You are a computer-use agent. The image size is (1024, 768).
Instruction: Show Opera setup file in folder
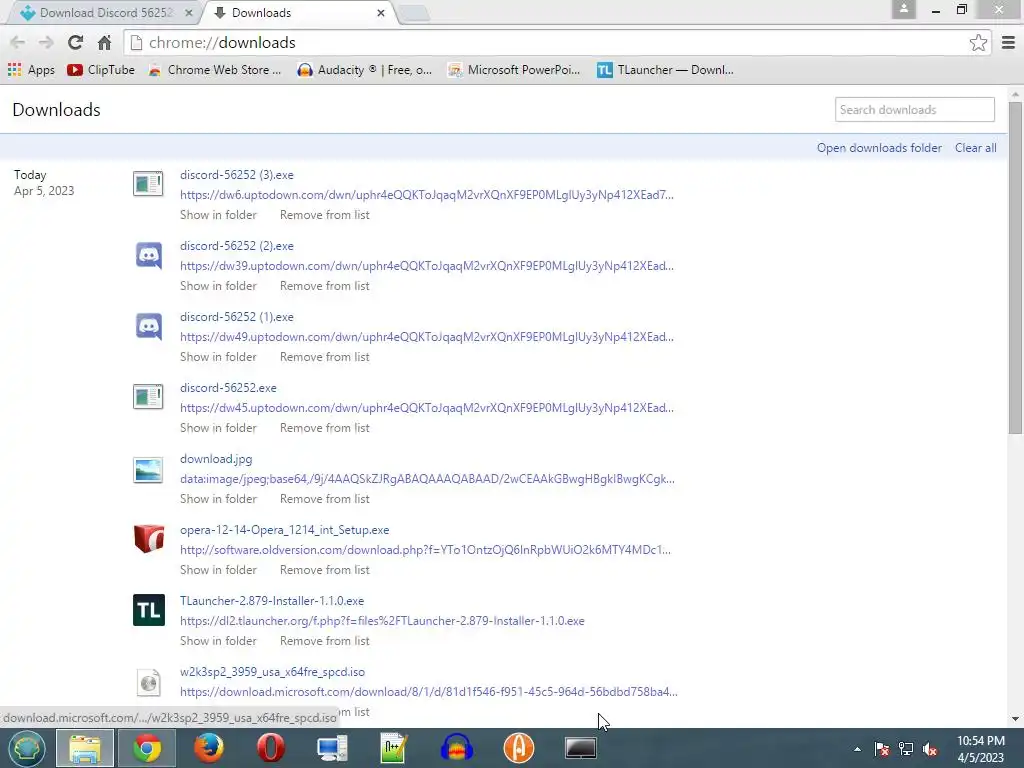tap(218, 570)
